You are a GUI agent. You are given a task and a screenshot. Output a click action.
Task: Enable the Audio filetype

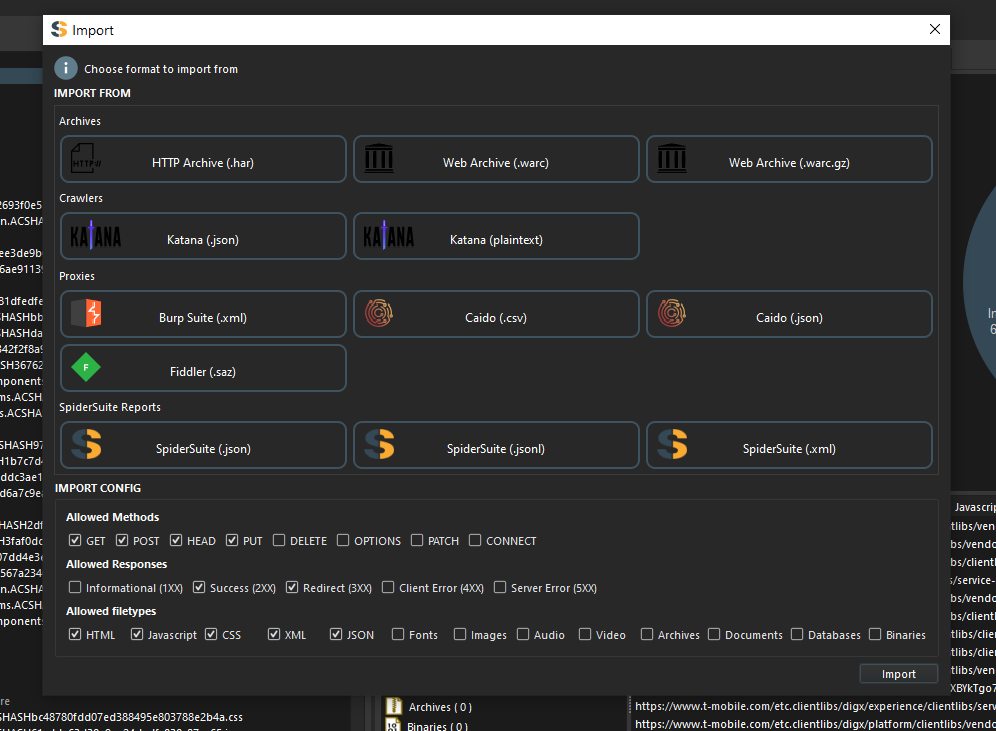[x=523, y=634]
